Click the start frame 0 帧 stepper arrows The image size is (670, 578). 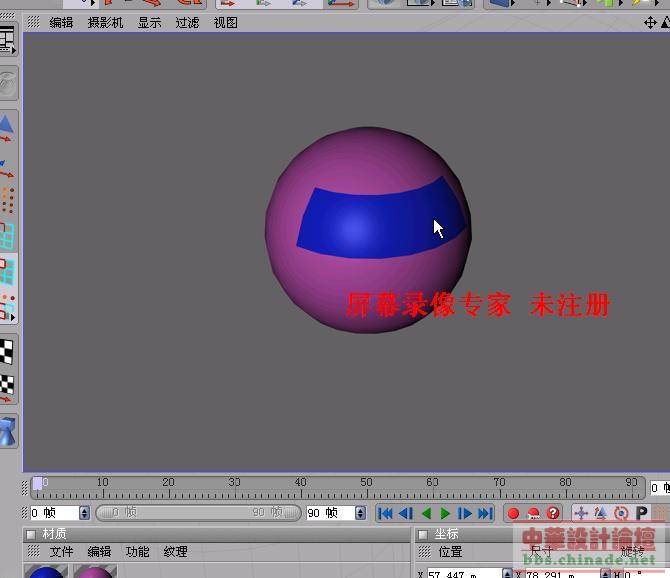84,513
